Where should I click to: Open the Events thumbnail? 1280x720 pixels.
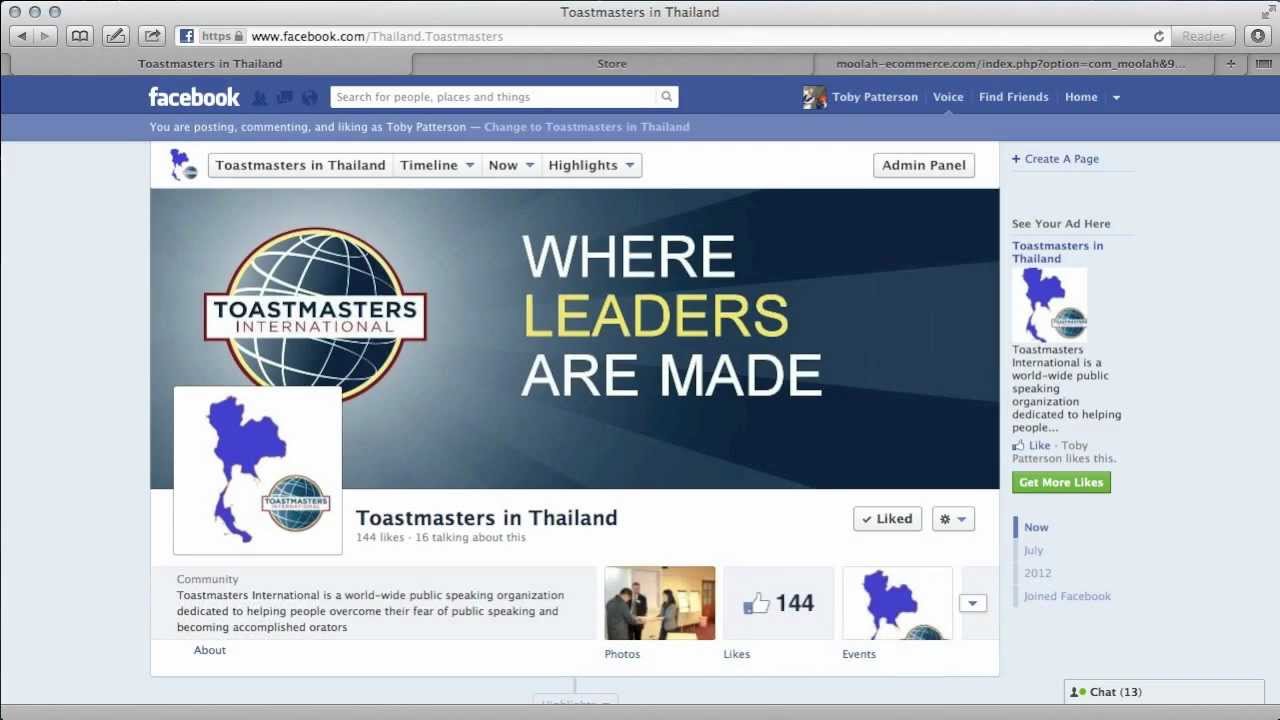click(x=897, y=603)
